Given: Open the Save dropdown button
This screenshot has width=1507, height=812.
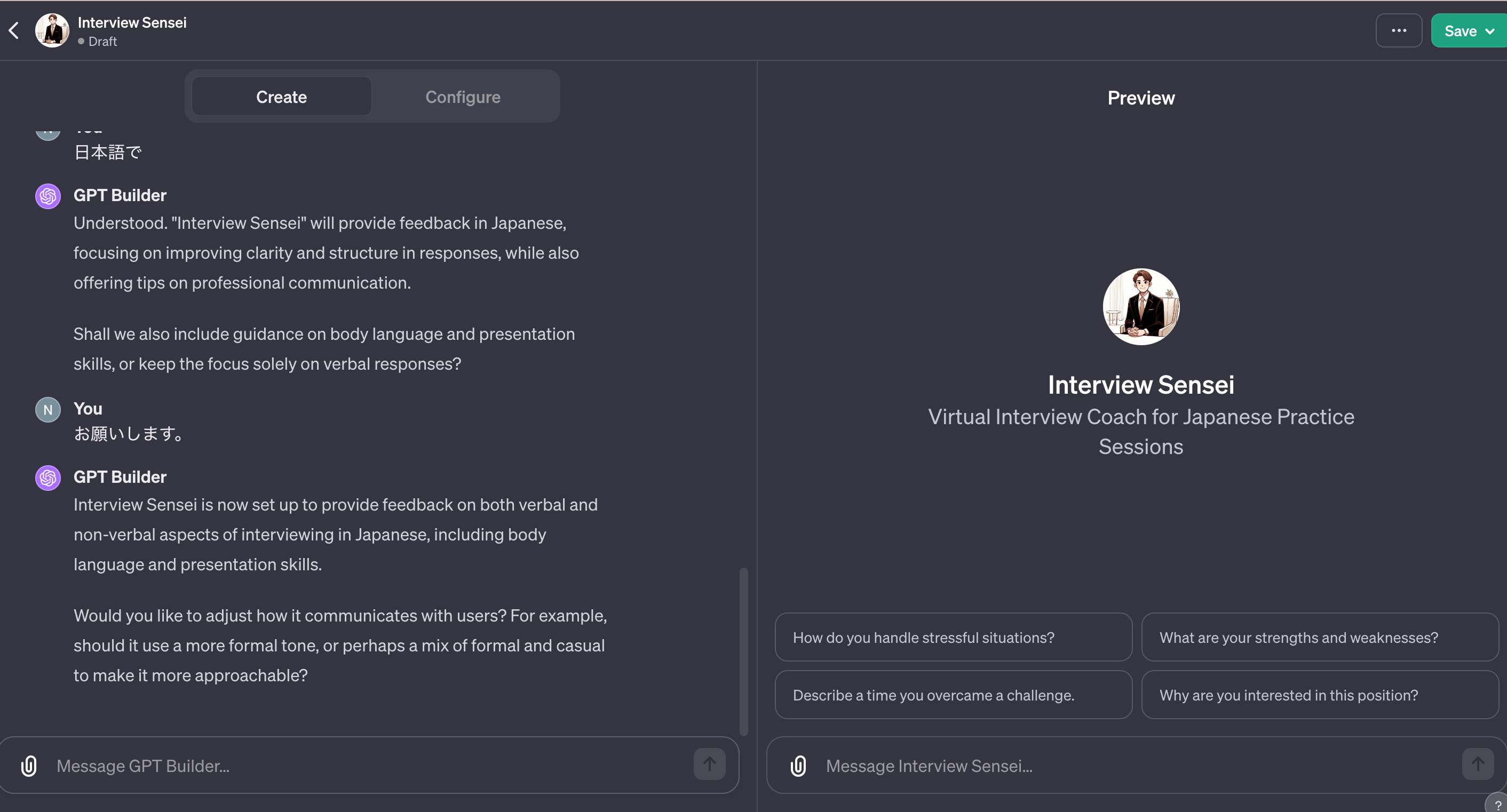Looking at the screenshot, I should pyautogui.click(x=1469, y=30).
